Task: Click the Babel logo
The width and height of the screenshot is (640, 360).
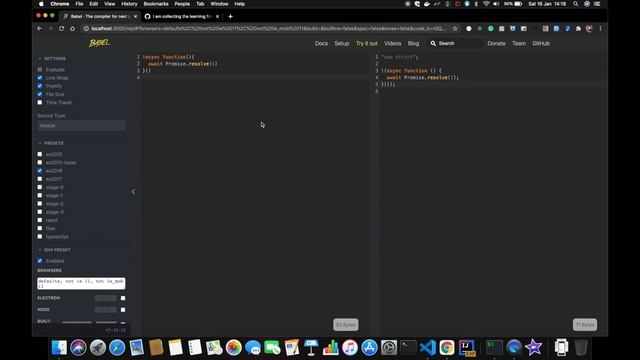Action: [x=99, y=43]
